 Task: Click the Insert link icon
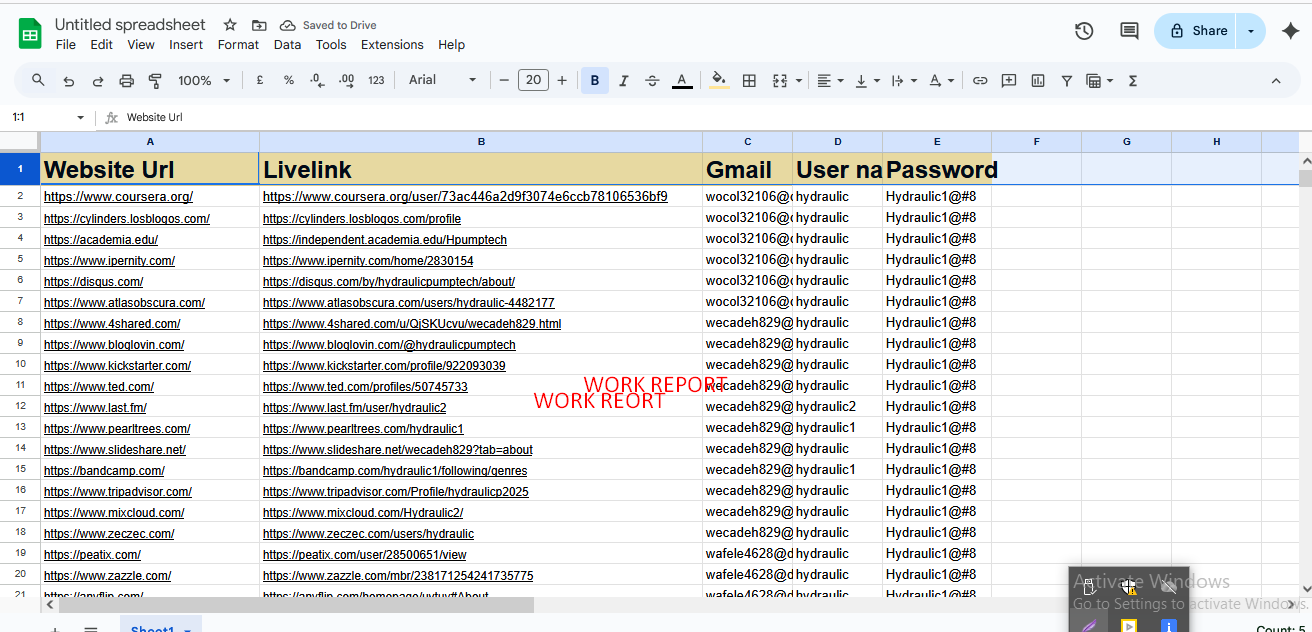pyautogui.click(x=980, y=81)
